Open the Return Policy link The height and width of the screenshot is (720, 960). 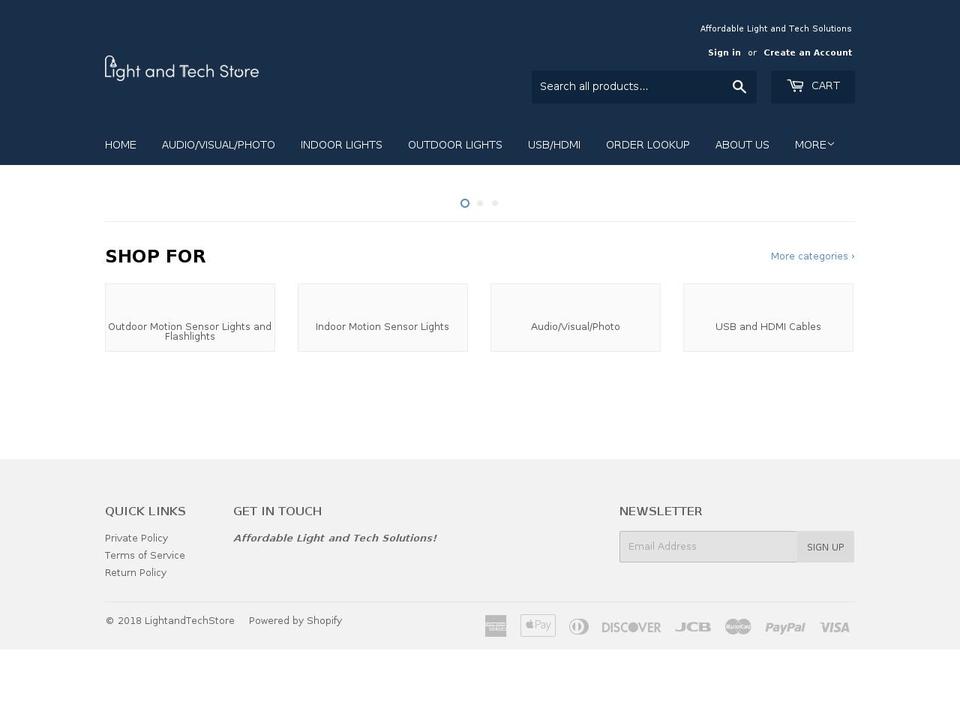pos(135,572)
